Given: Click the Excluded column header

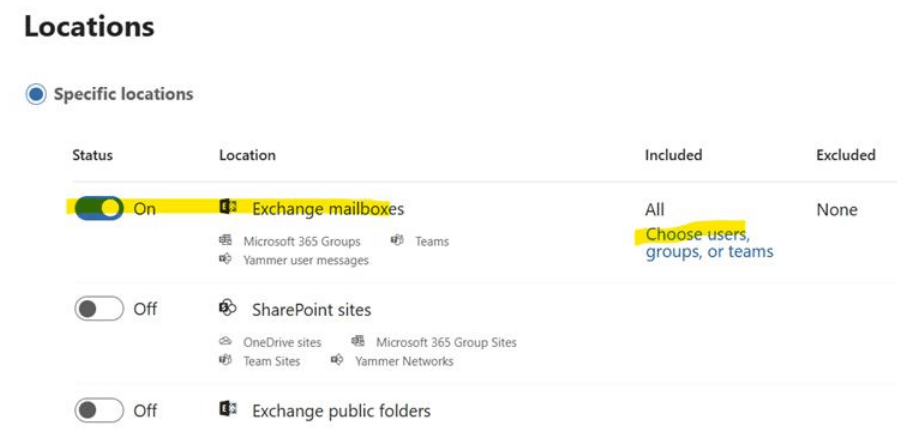Looking at the screenshot, I should 845,155.
